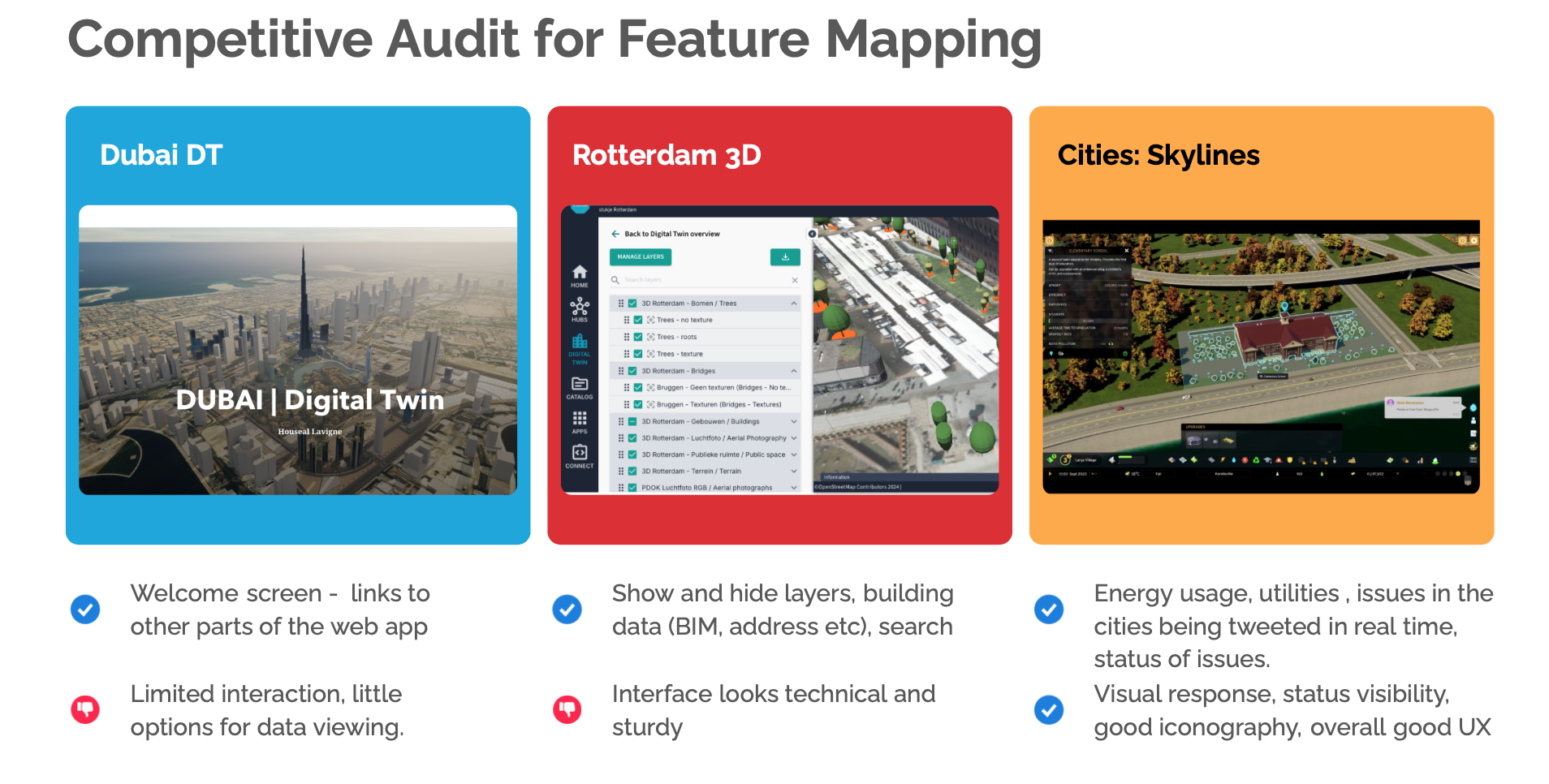Check the Gebouwen / Buildings layer checkbox
This screenshot has height=784, width=1549.
(x=632, y=421)
